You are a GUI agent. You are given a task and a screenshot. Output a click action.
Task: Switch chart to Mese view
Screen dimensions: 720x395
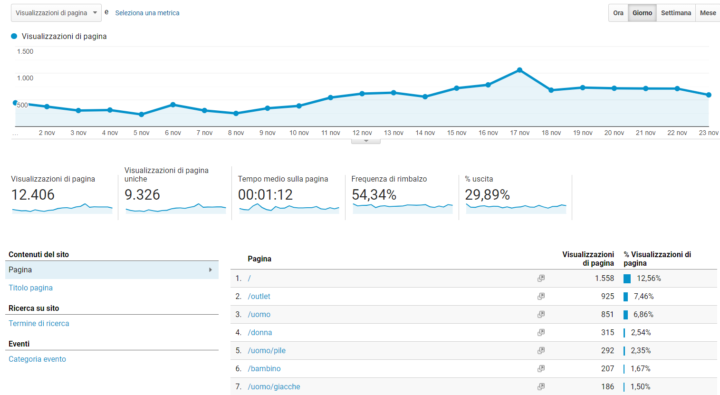coord(708,13)
